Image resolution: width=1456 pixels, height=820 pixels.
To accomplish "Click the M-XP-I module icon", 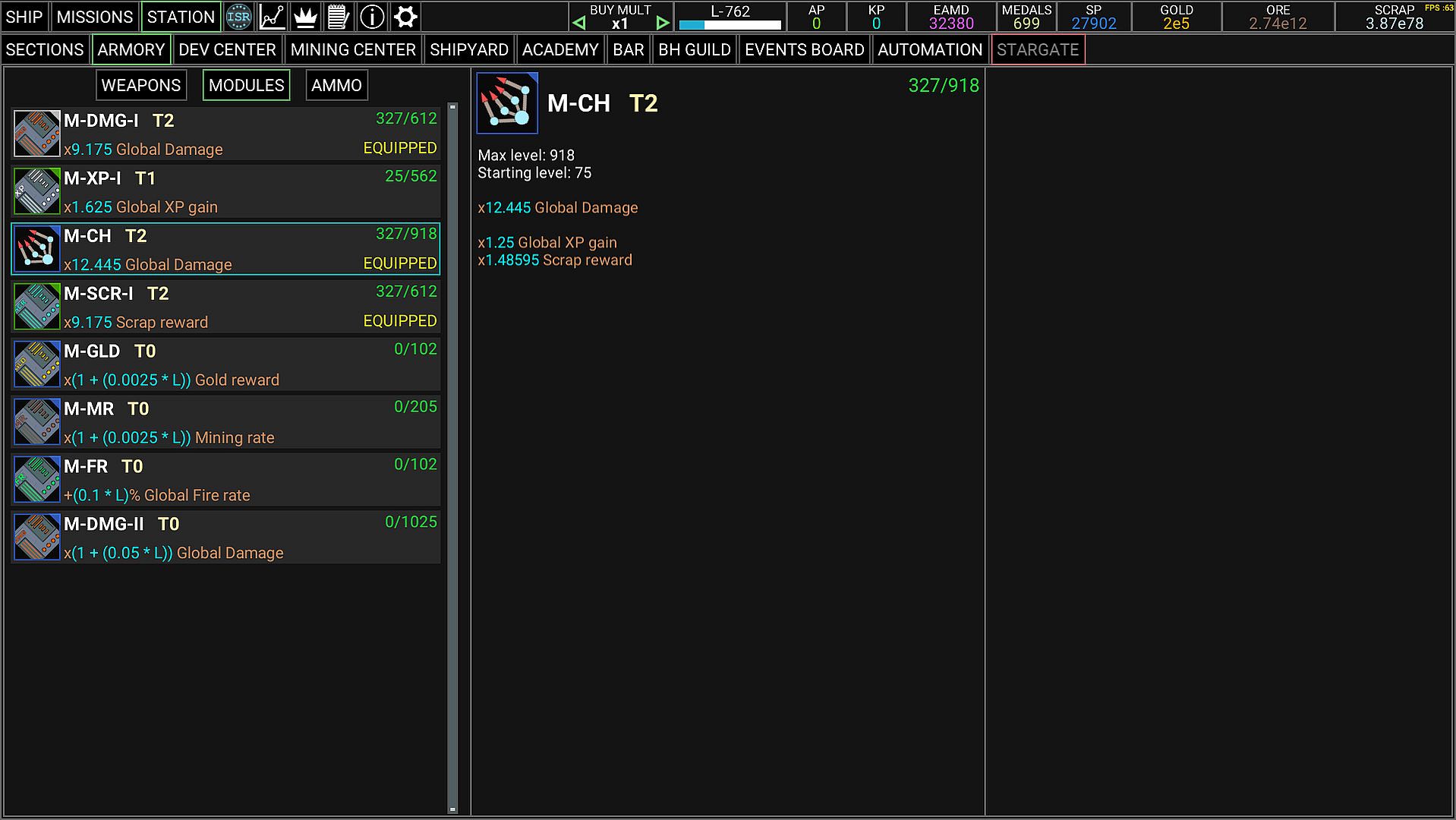I will pos(36,191).
